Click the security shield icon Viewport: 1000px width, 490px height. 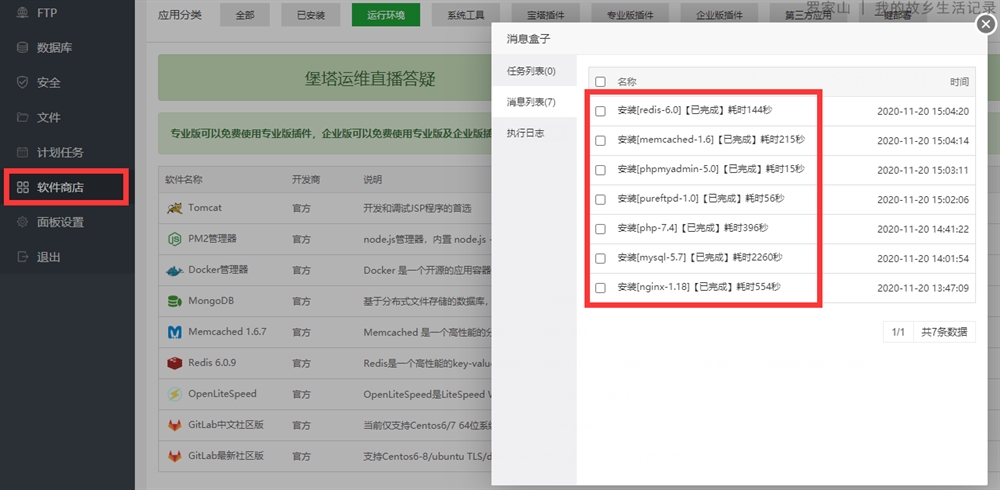click(22, 82)
